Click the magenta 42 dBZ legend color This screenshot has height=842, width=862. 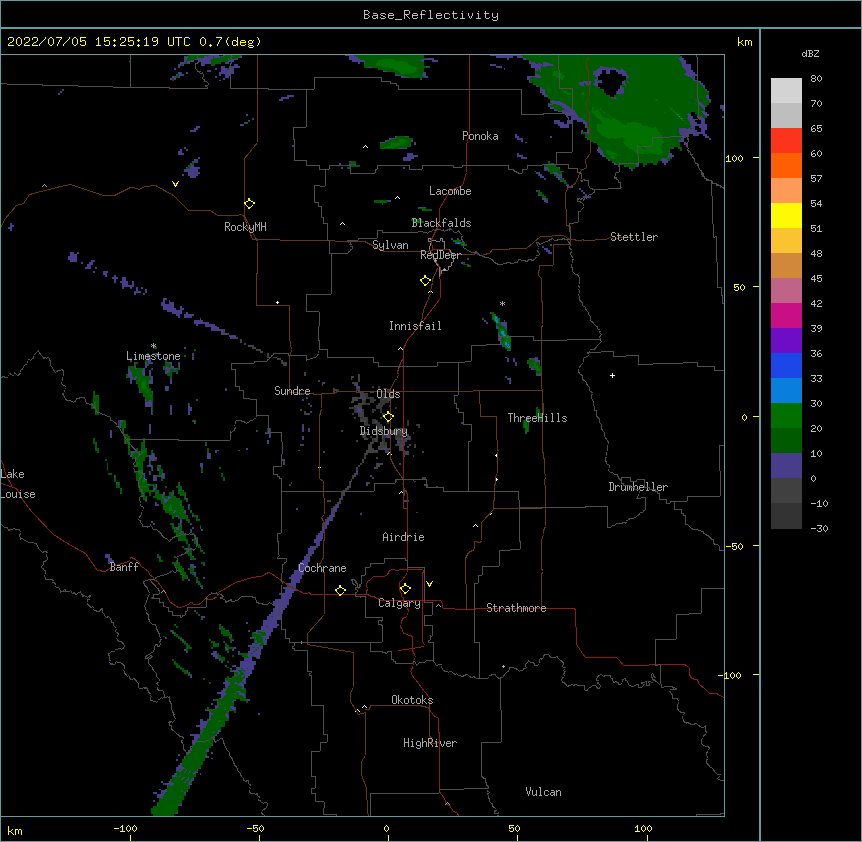tap(786, 315)
